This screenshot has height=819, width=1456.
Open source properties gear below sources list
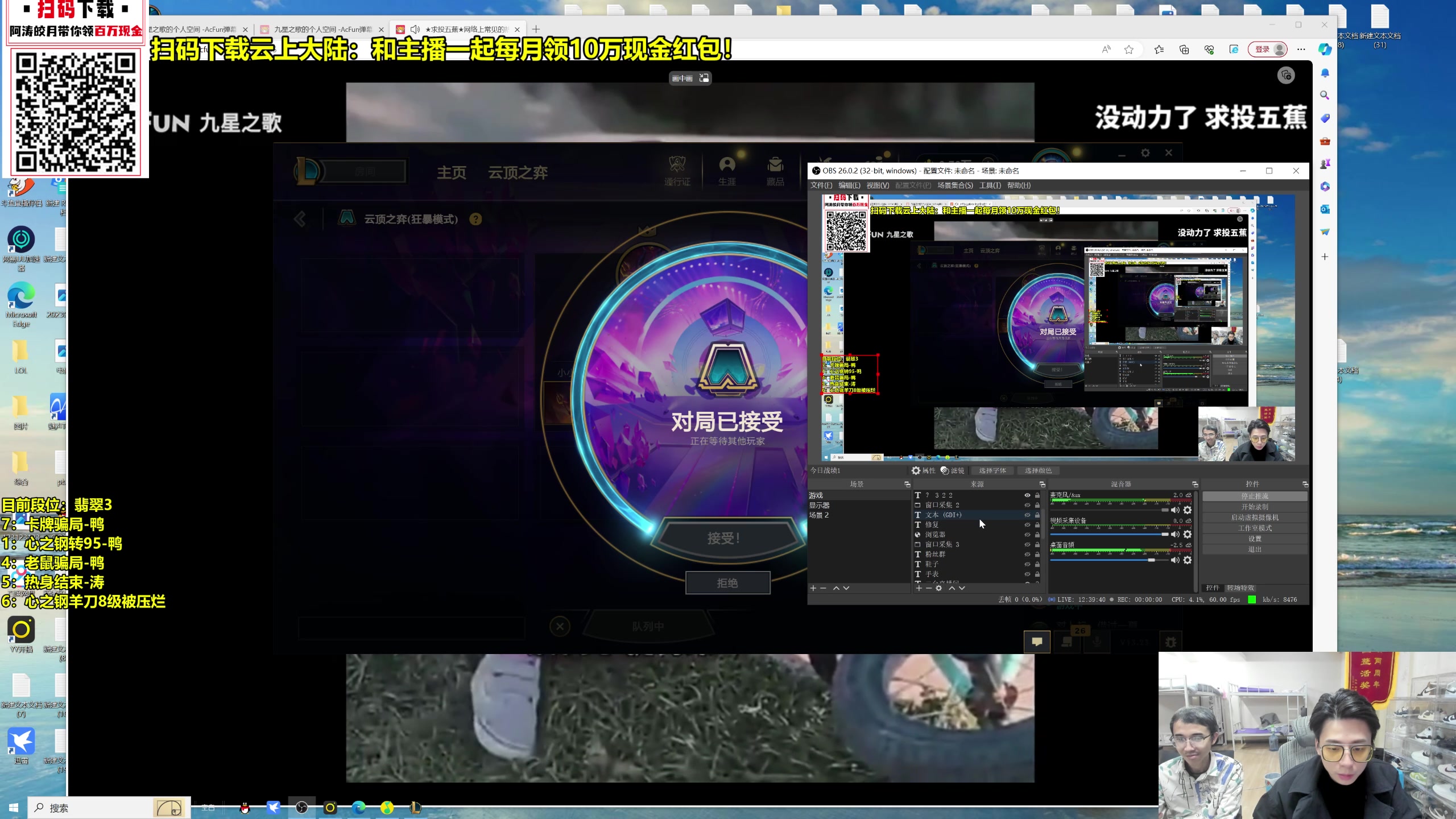tap(939, 588)
